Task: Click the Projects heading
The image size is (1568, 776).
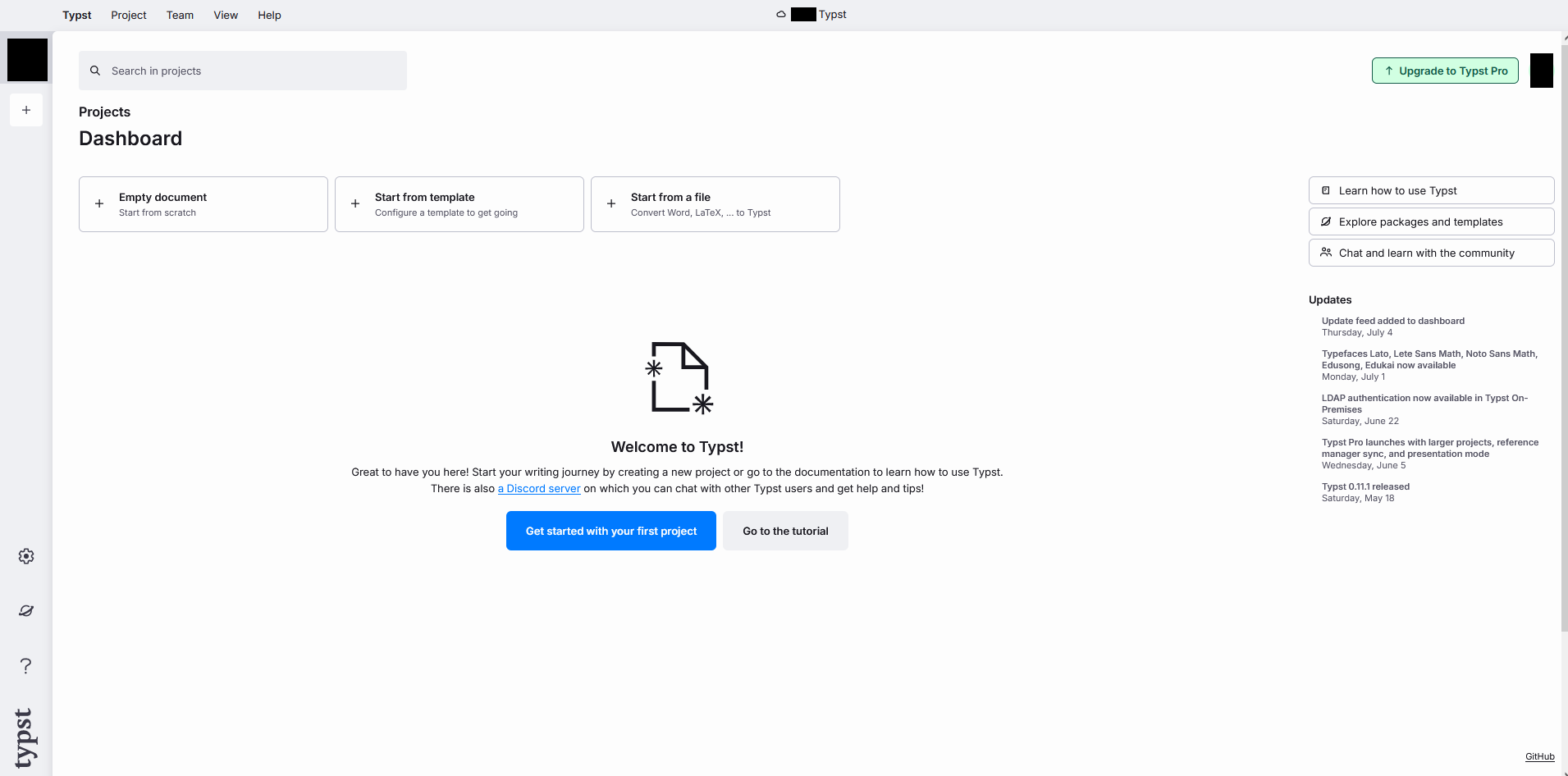Action: [x=104, y=112]
